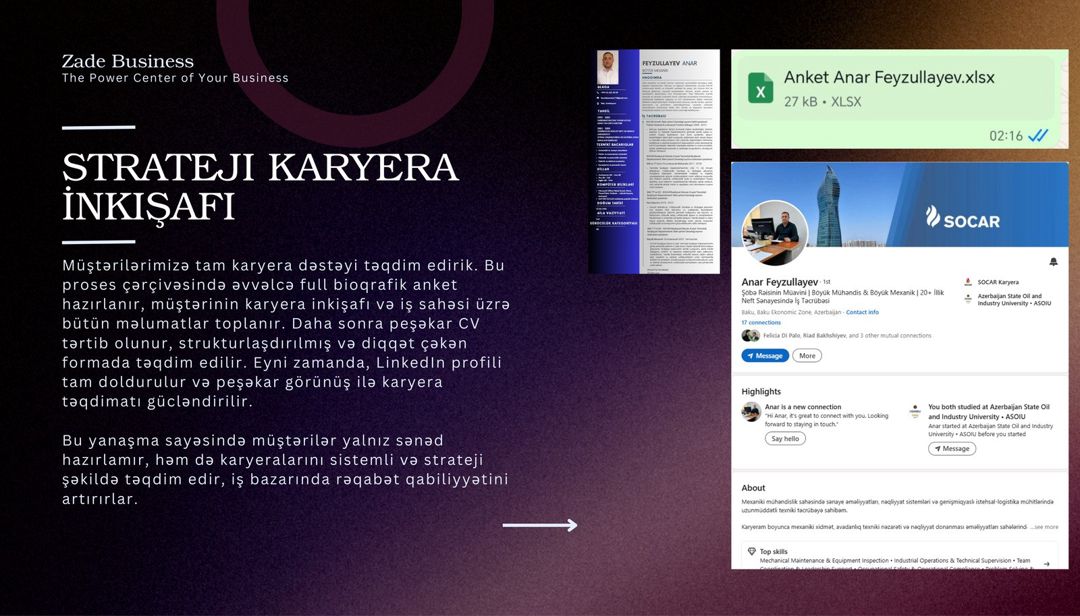Click the avatar beside 'Anar is a new connection'
1080x616 pixels.
click(x=751, y=412)
